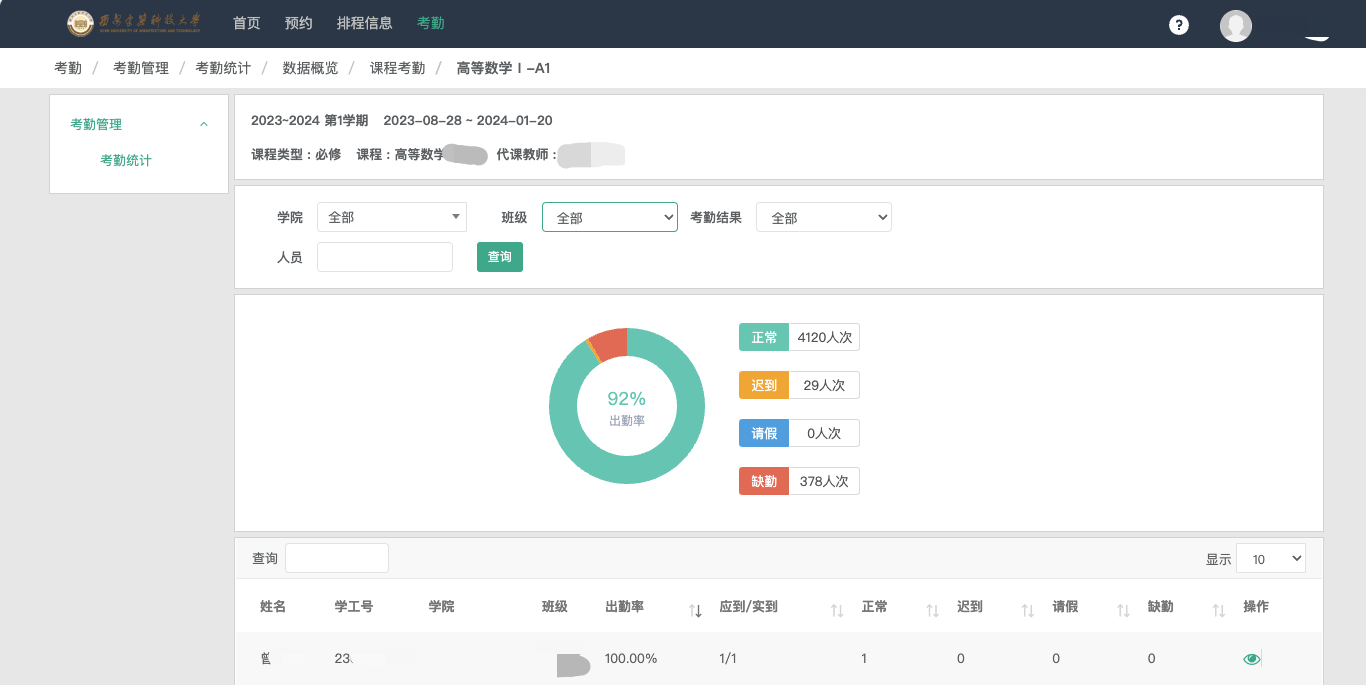Sort table by 正常 column arrows

pos(932,610)
